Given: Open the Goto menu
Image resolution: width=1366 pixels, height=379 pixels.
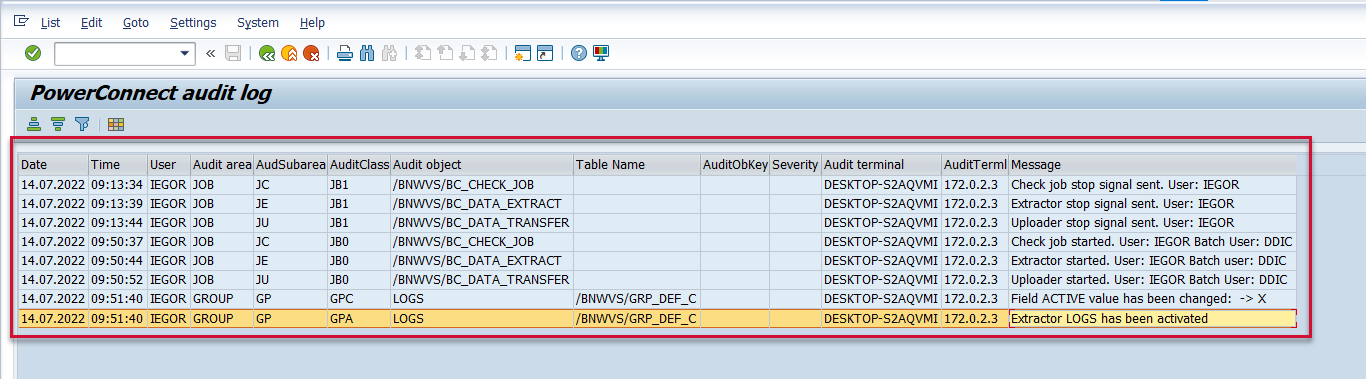Looking at the screenshot, I should coord(136,22).
